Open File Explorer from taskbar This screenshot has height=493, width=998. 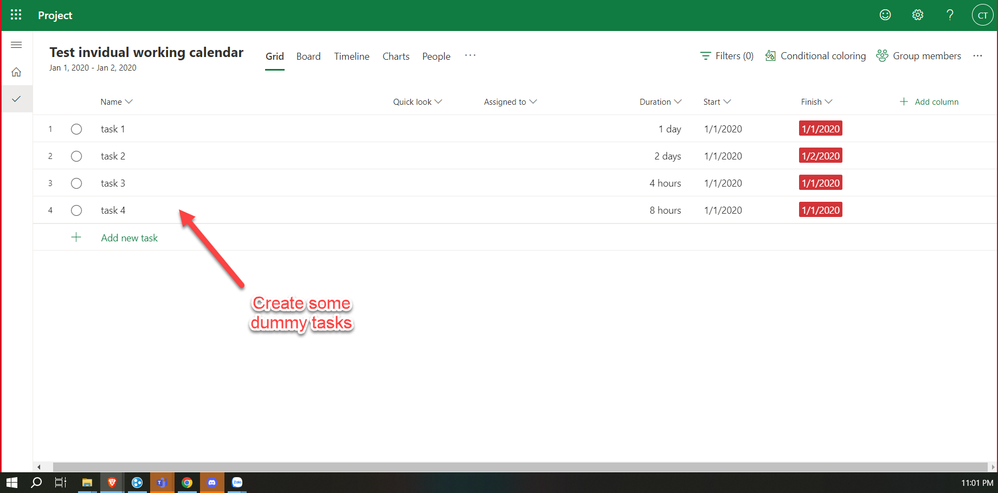click(86, 483)
